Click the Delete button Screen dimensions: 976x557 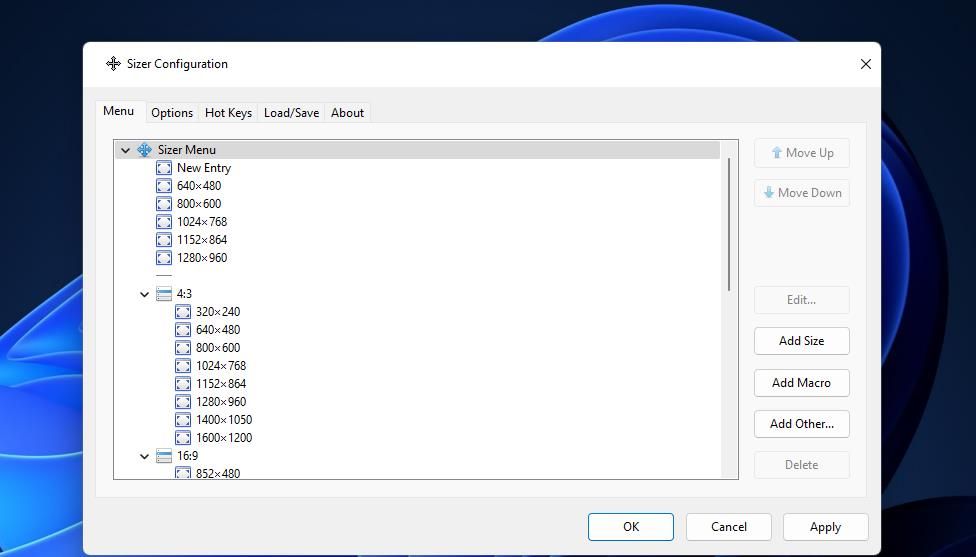click(802, 465)
